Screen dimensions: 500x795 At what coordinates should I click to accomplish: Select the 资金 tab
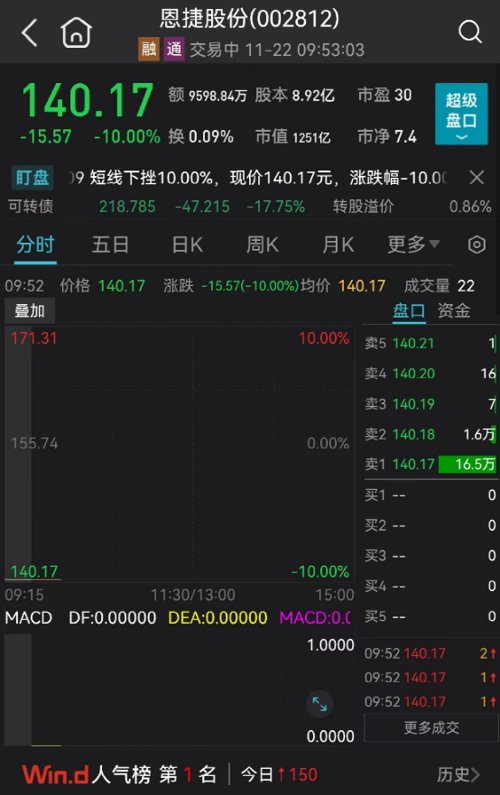click(x=454, y=310)
